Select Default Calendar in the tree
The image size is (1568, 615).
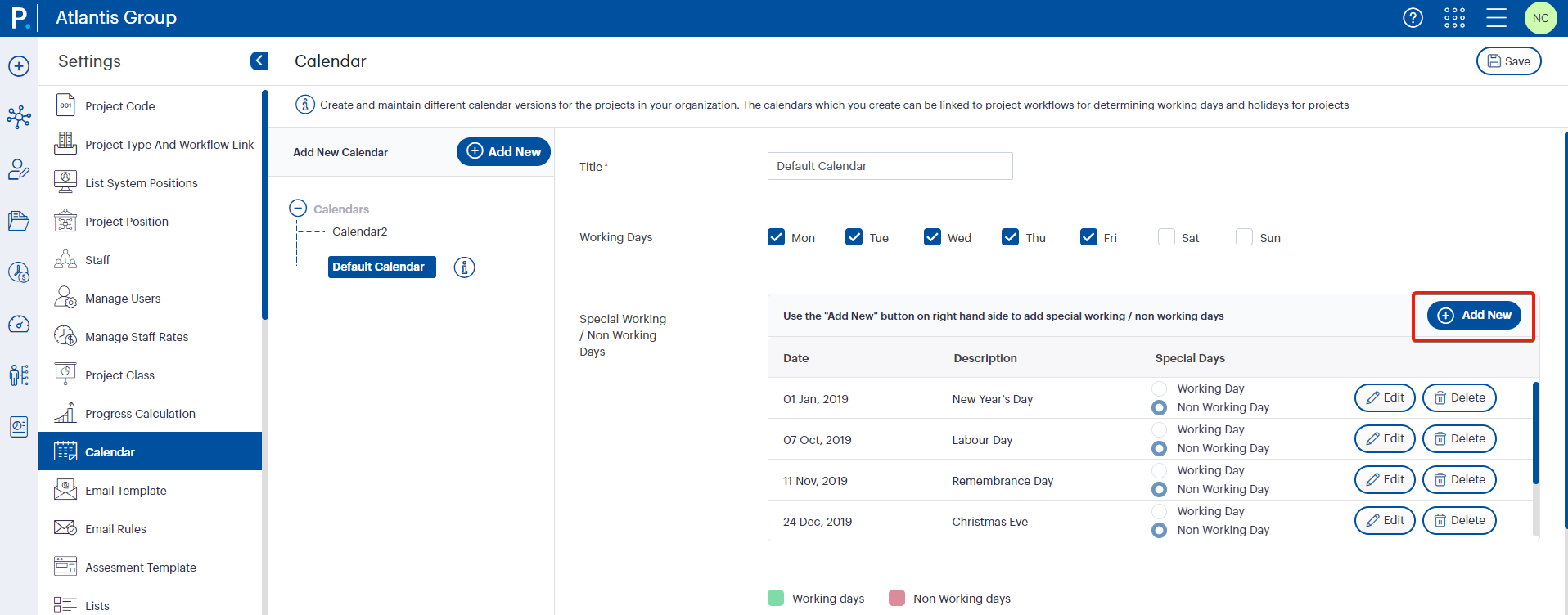coord(382,267)
